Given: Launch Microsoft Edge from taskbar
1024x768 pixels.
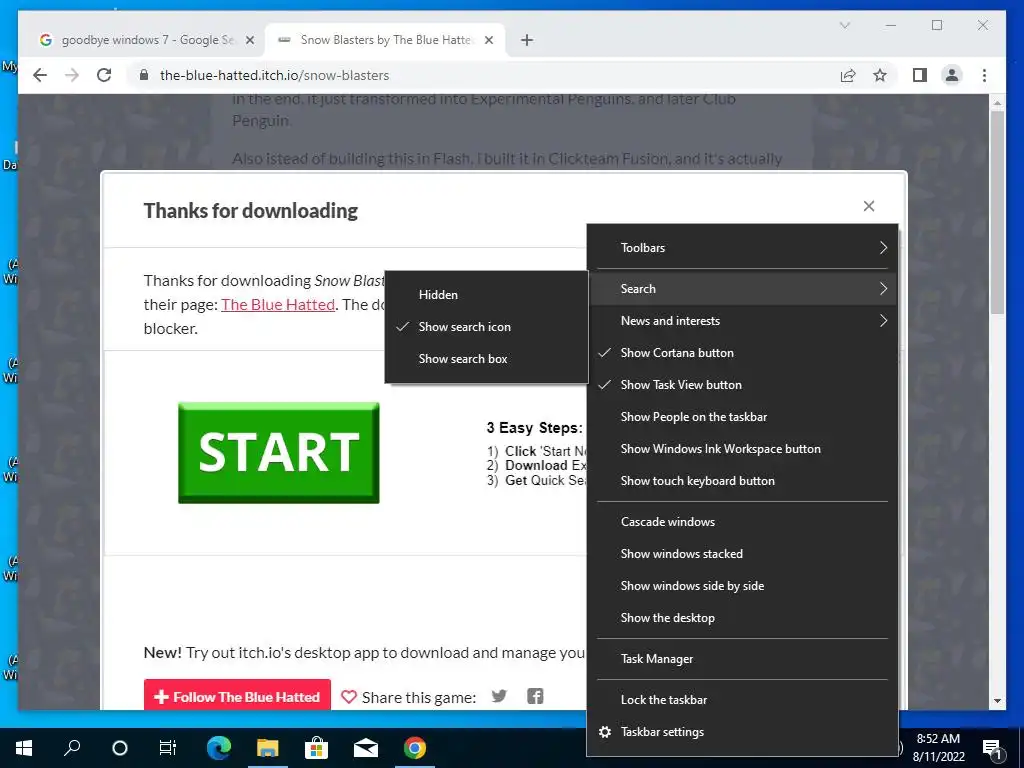Looking at the screenshot, I should pos(219,748).
